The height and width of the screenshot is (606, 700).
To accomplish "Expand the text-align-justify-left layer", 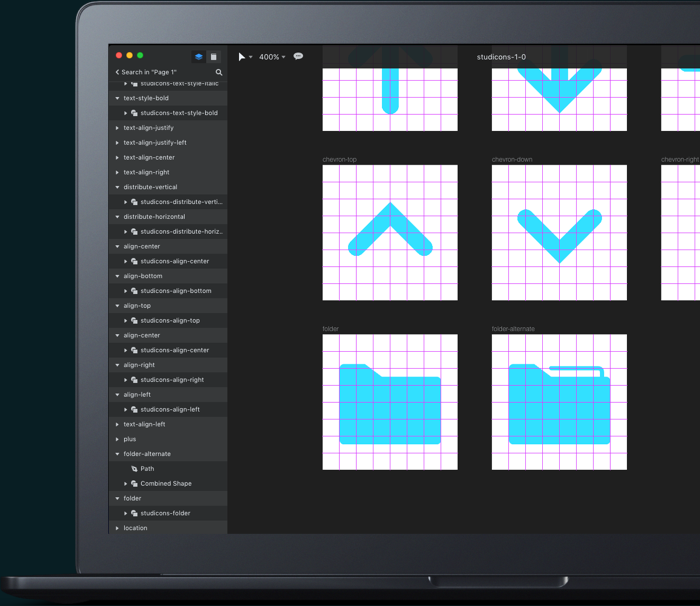I will (x=117, y=142).
